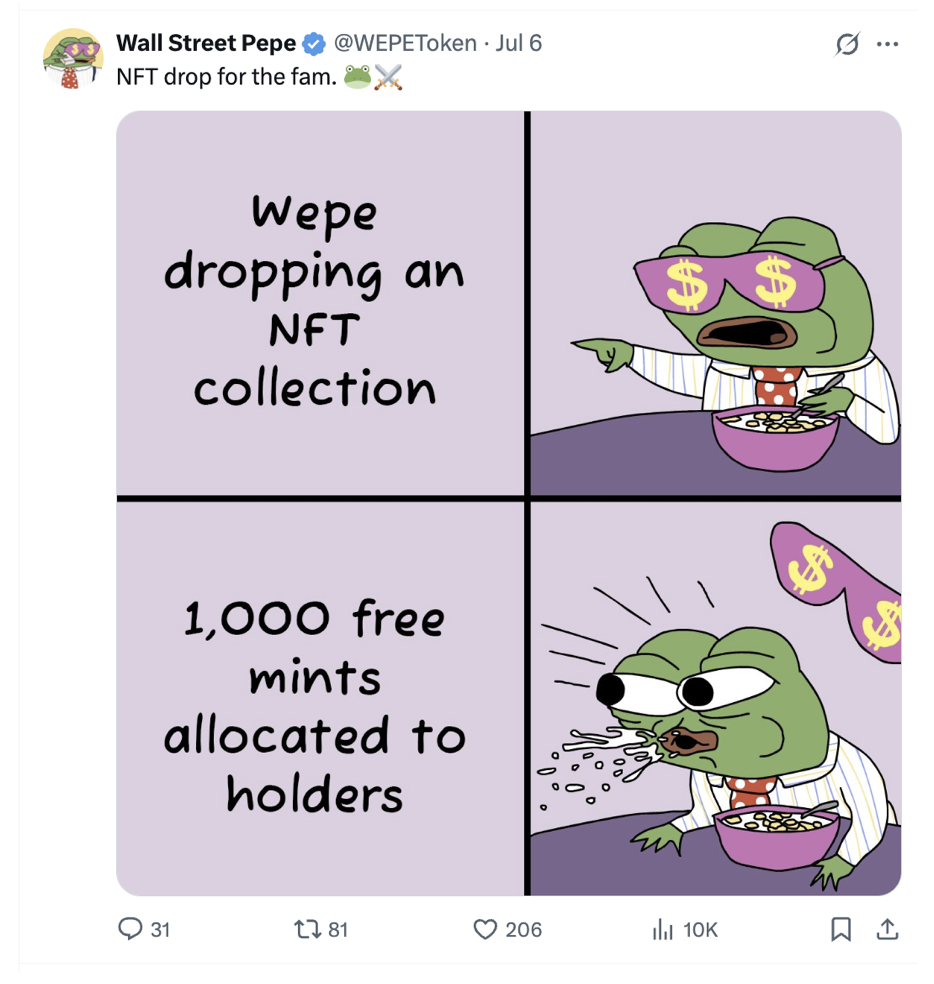Open meme panel with Pepe spitting cereal
The height and width of the screenshot is (984, 934).
pyautogui.click(x=716, y=698)
